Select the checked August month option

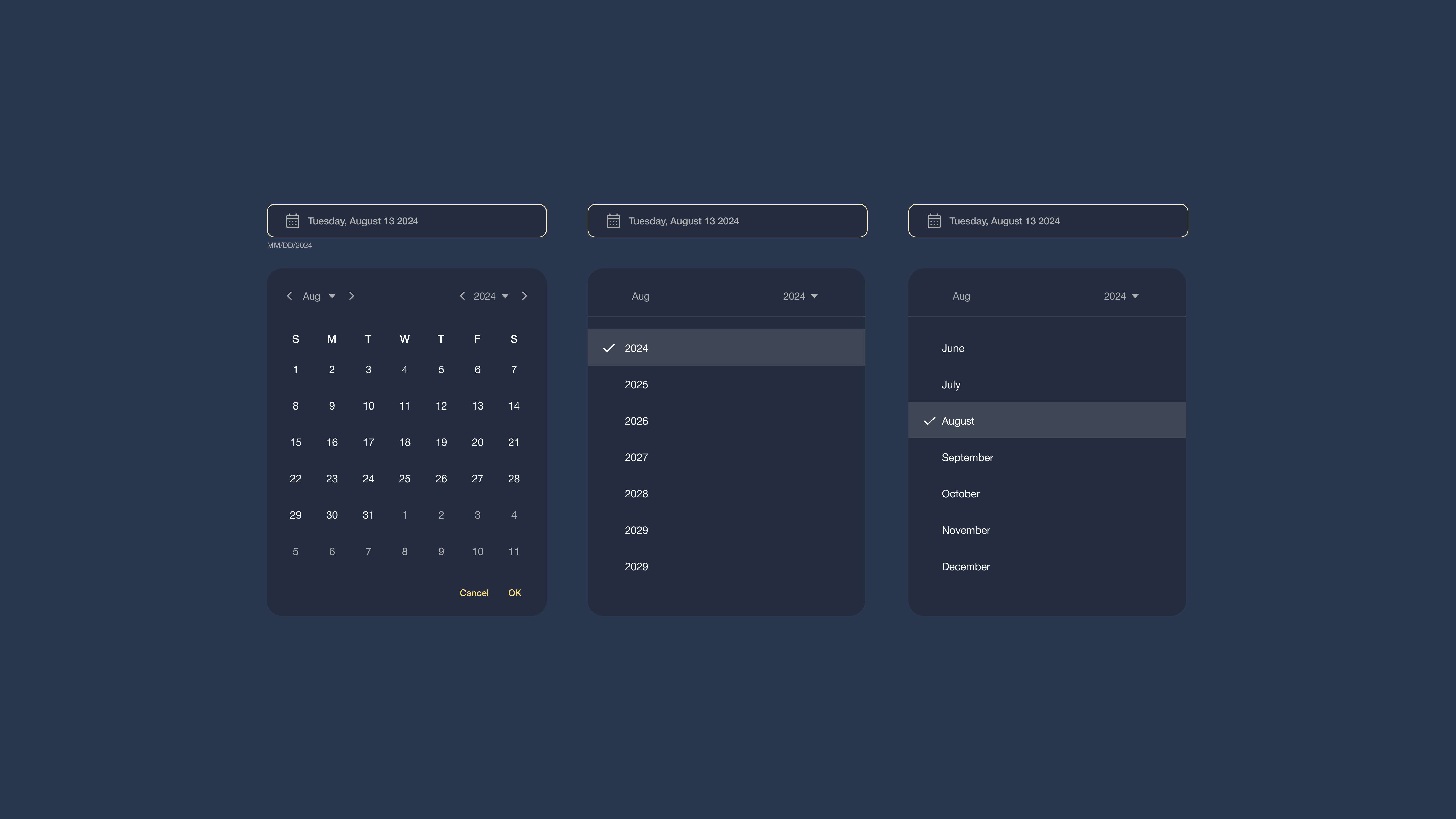click(x=1047, y=421)
